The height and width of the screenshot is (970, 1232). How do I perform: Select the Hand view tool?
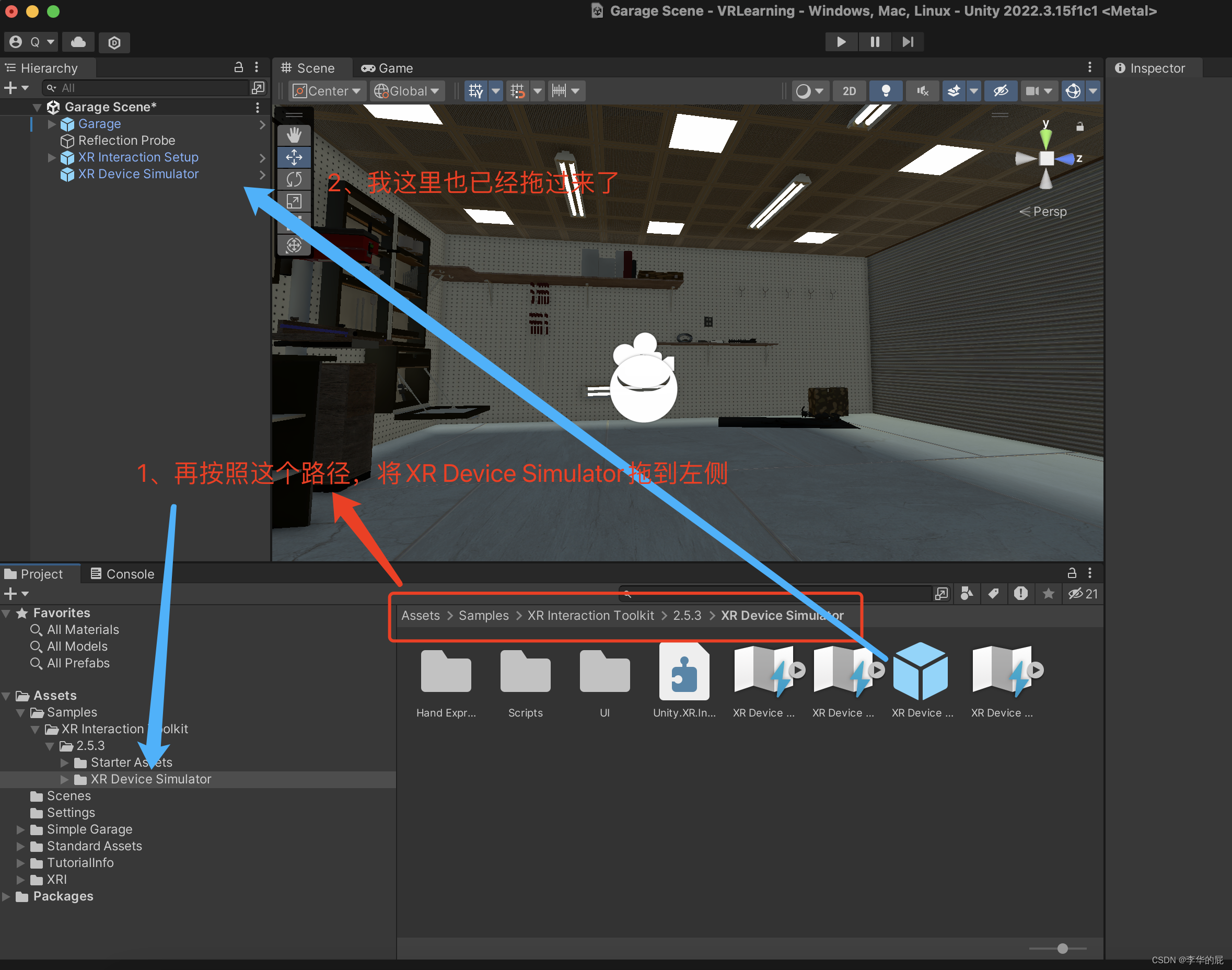point(294,135)
